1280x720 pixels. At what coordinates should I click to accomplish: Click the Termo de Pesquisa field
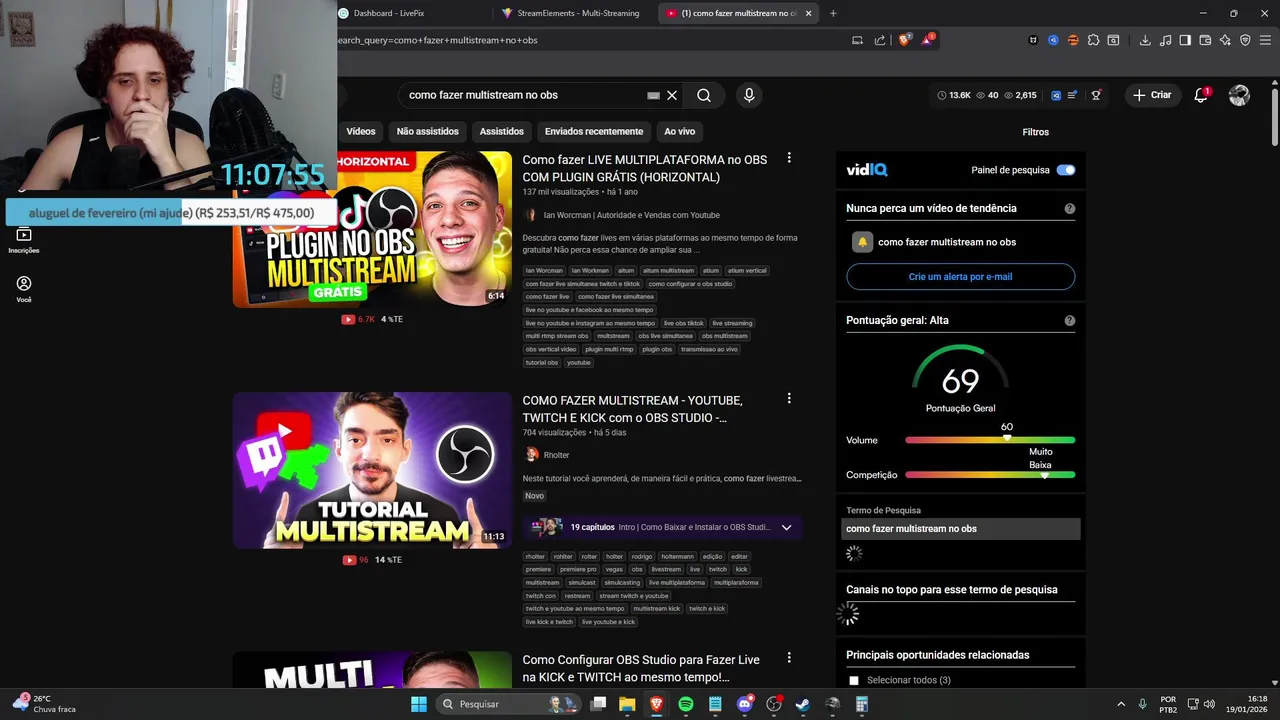click(960, 528)
